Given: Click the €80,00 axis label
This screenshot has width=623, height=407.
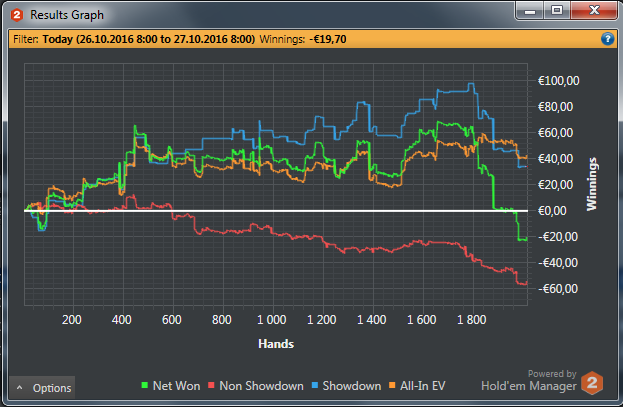Looking at the screenshot, I should point(555,107).
